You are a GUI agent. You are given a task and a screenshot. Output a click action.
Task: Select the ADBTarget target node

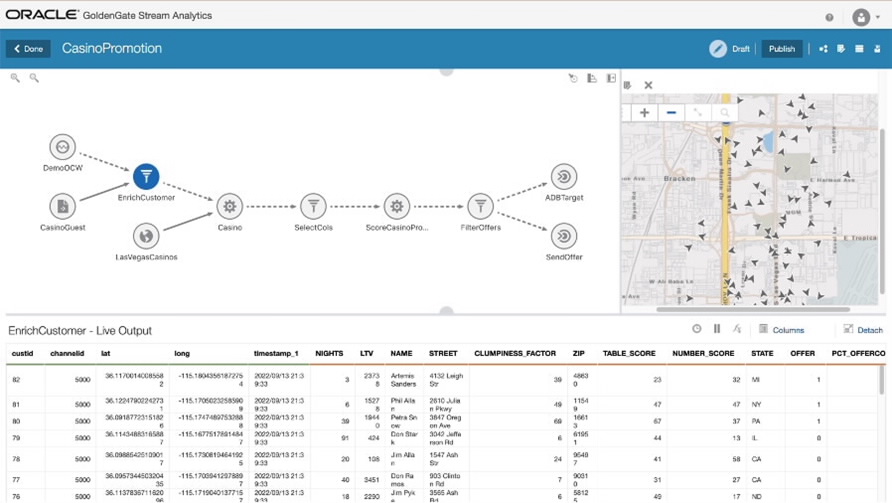[564, 176]
